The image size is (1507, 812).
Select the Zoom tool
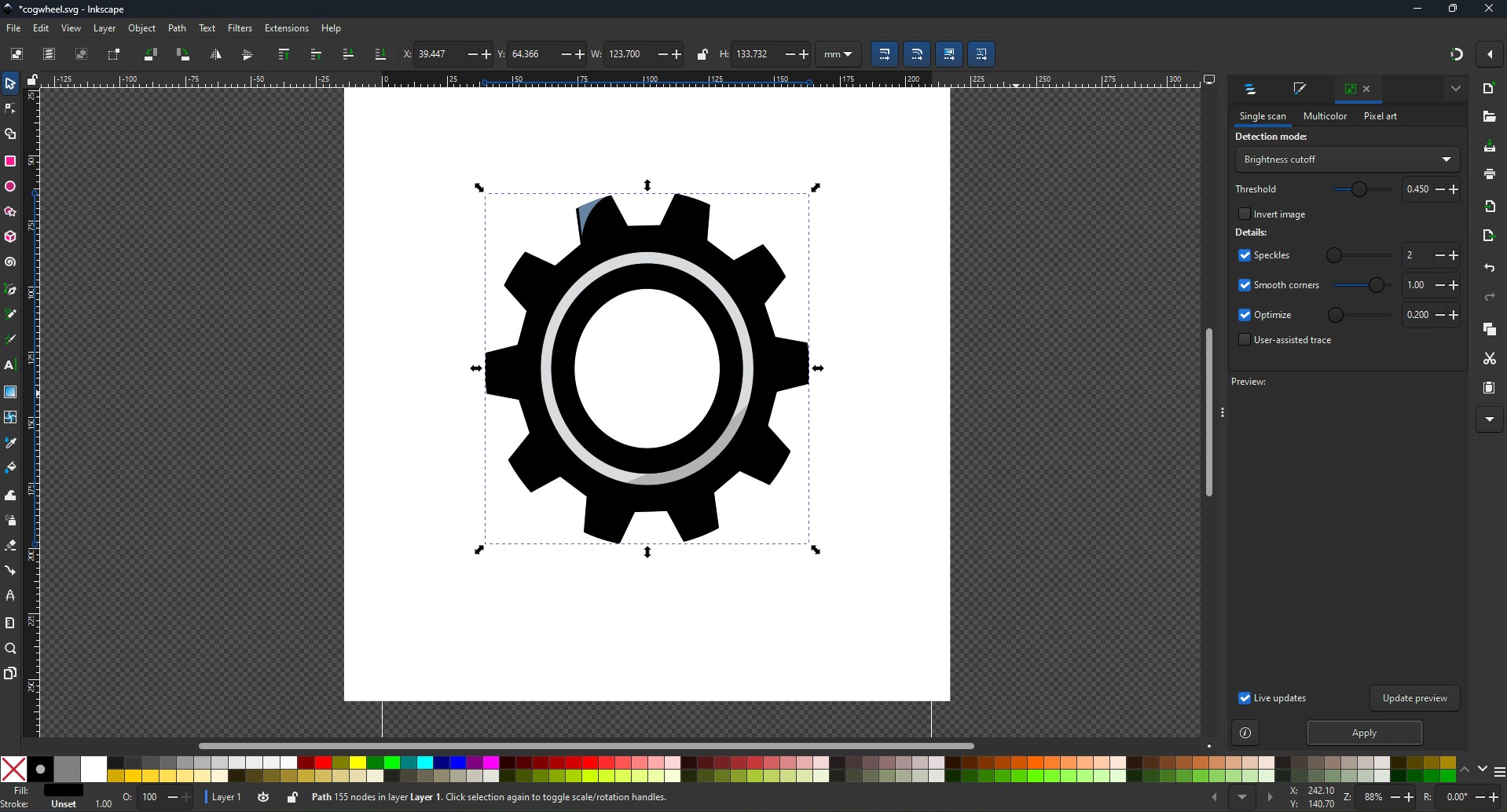pos(10,649)
